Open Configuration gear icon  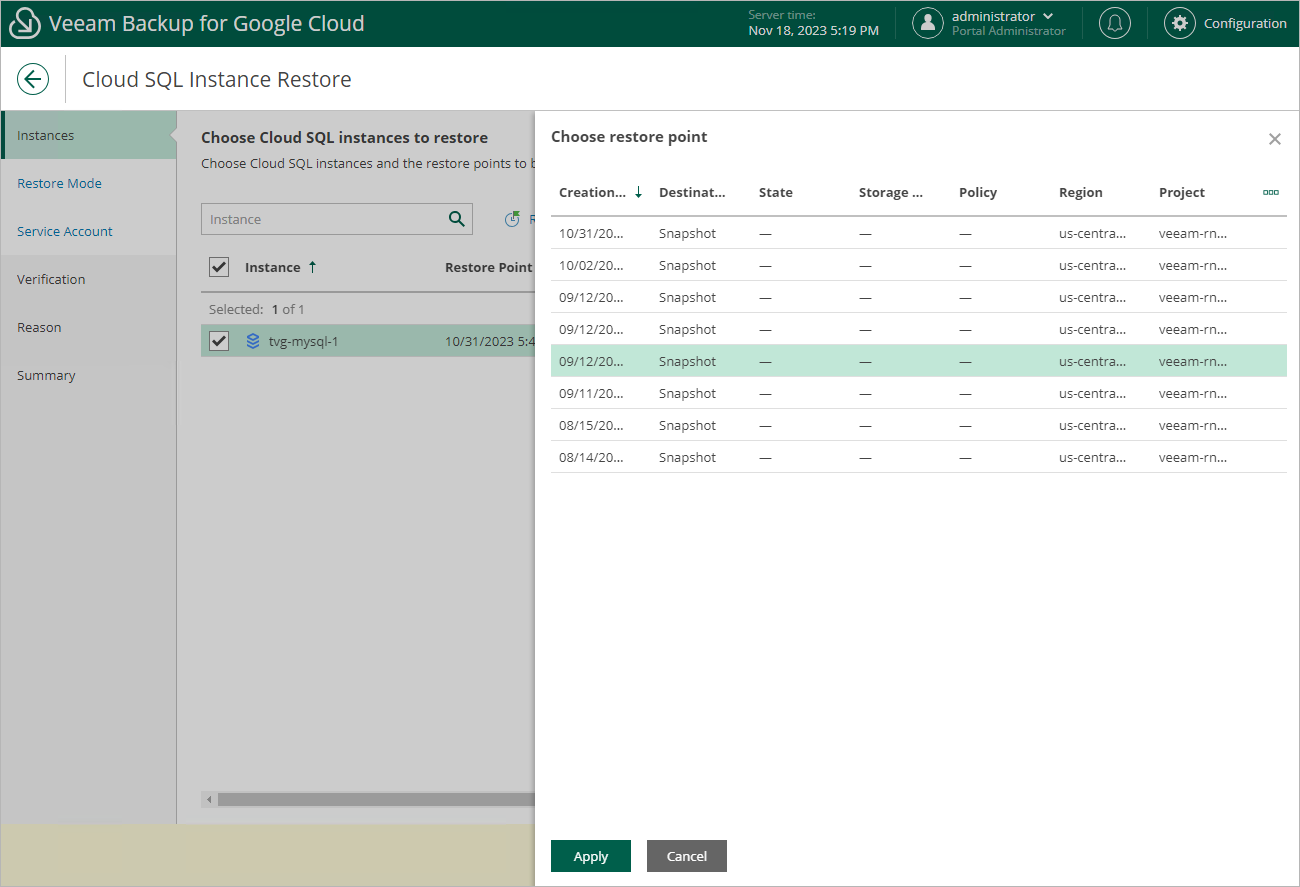1180,23
